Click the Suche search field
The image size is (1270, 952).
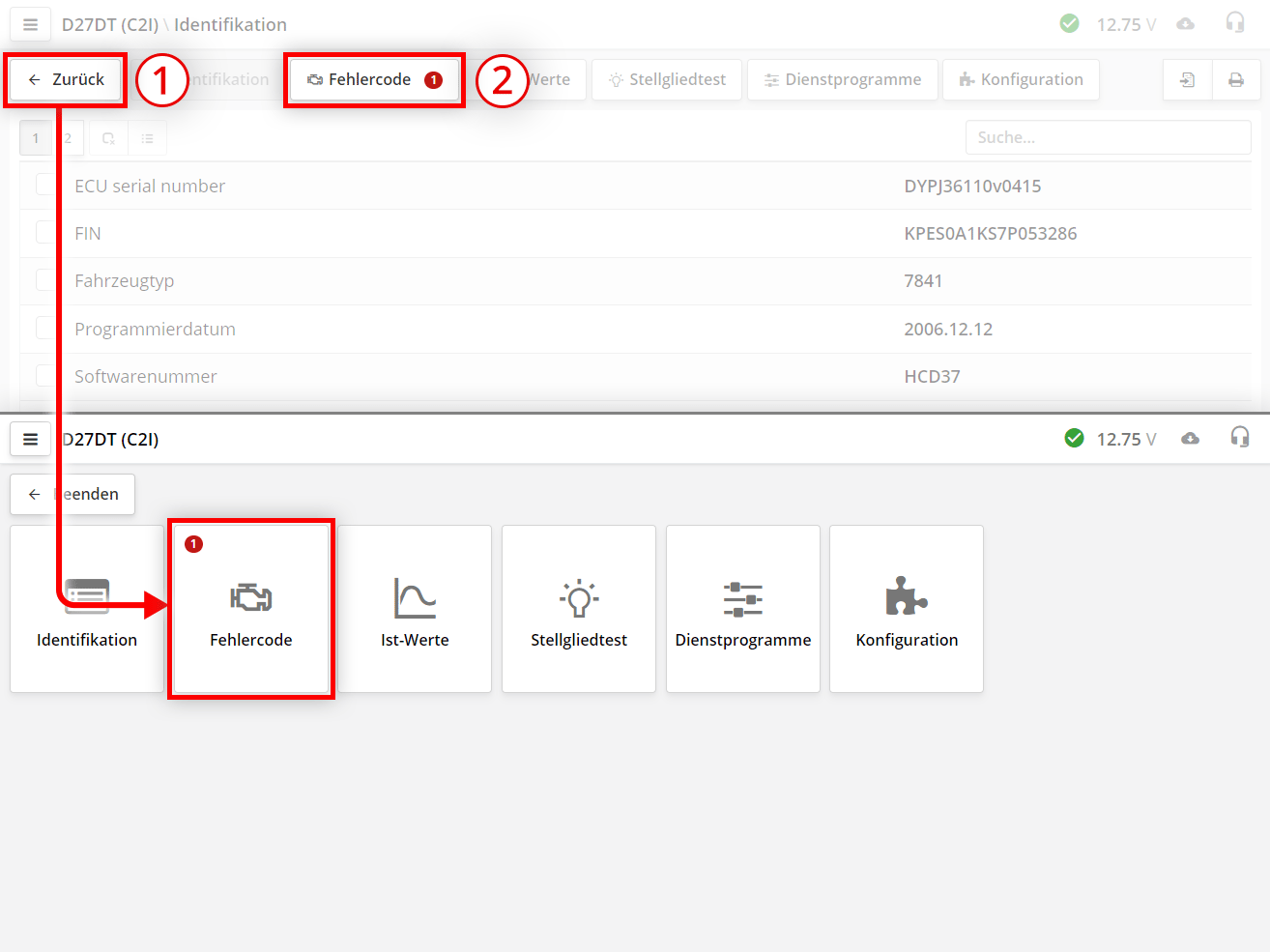[1108, 137]
